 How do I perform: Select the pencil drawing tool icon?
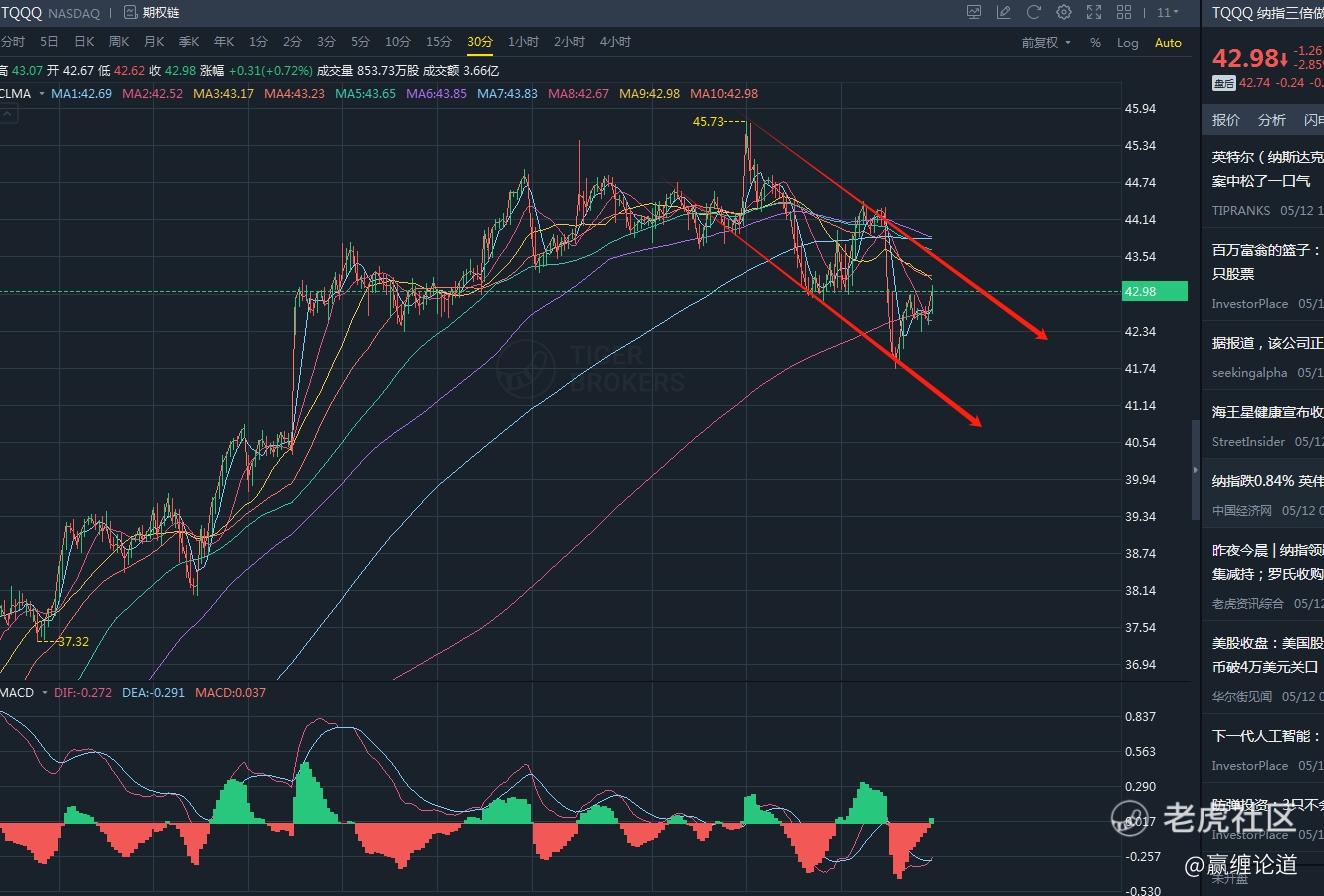click(1004, 13)
